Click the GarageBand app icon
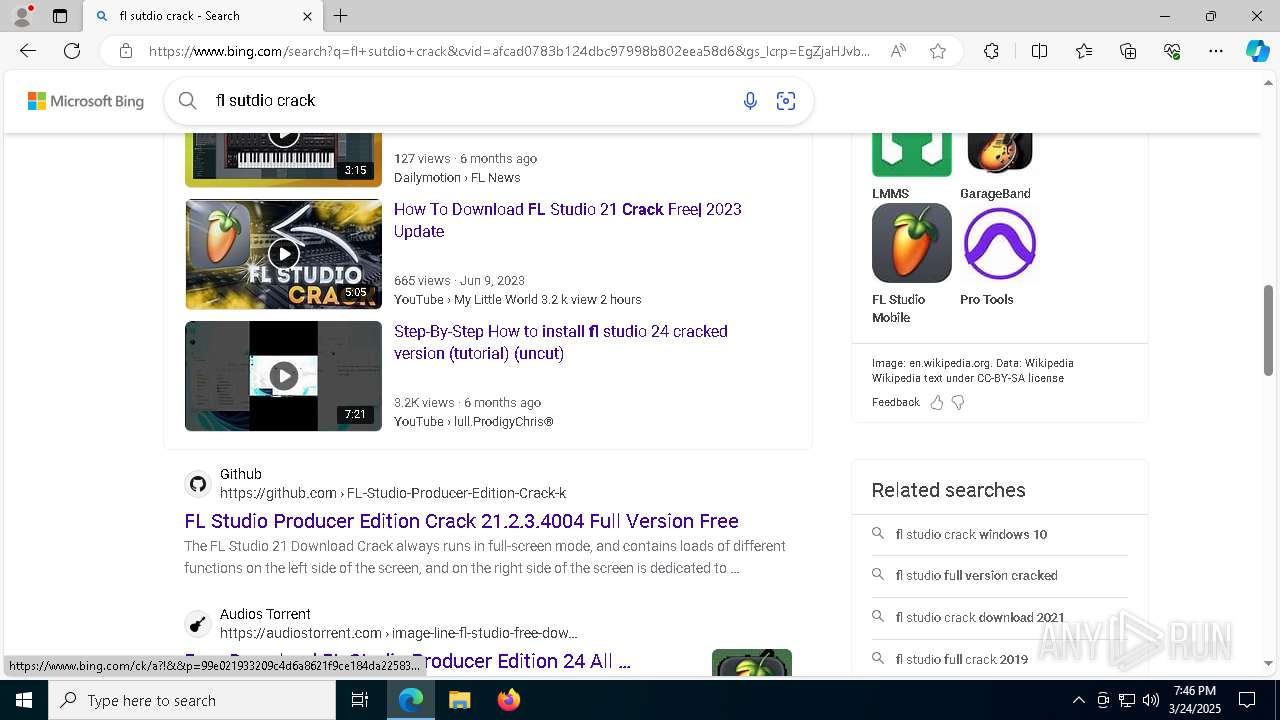This screenshot has width=1280, height=720. pos(1000,154)
